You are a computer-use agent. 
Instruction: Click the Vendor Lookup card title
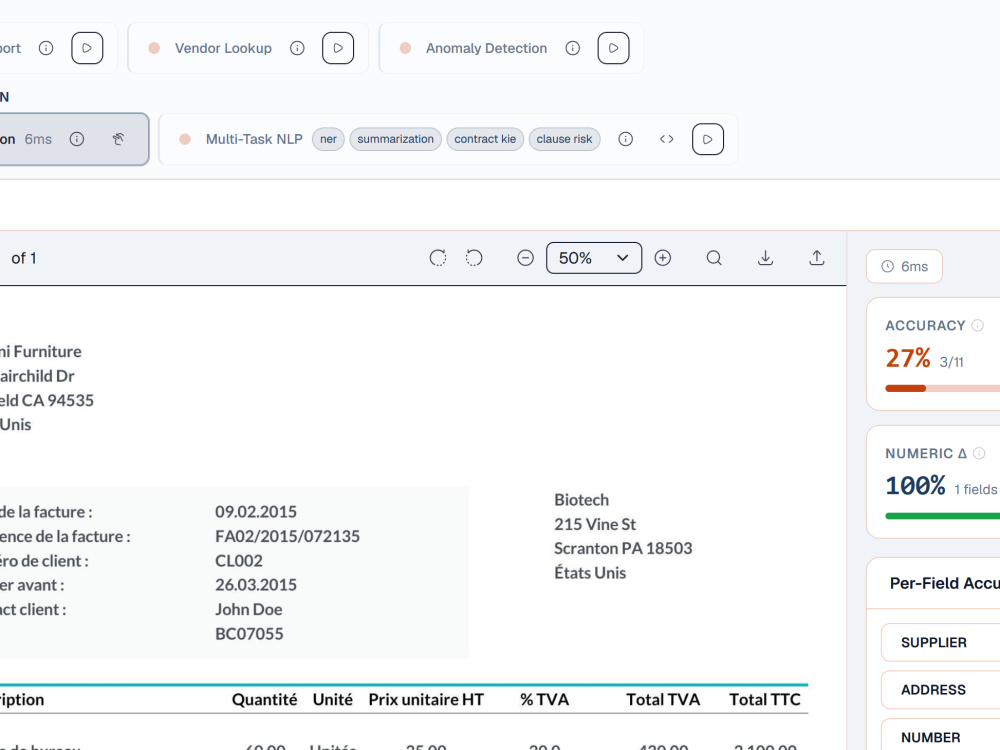(223, 48)
